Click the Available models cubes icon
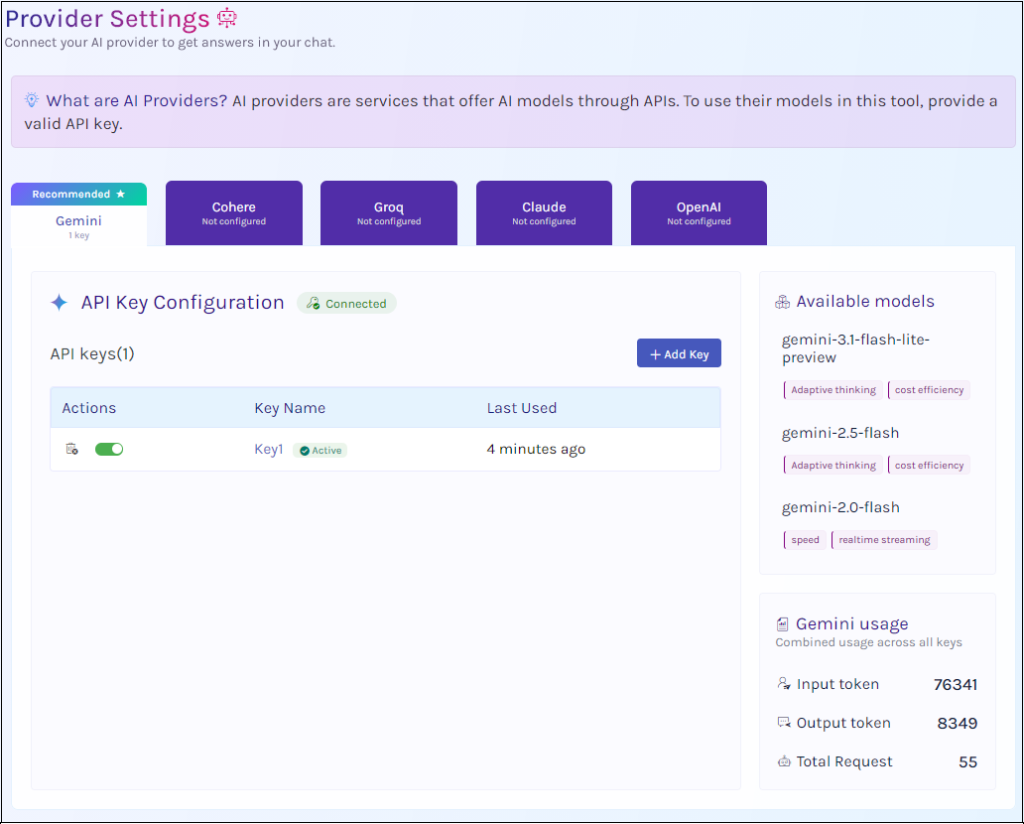 [782, 302]
